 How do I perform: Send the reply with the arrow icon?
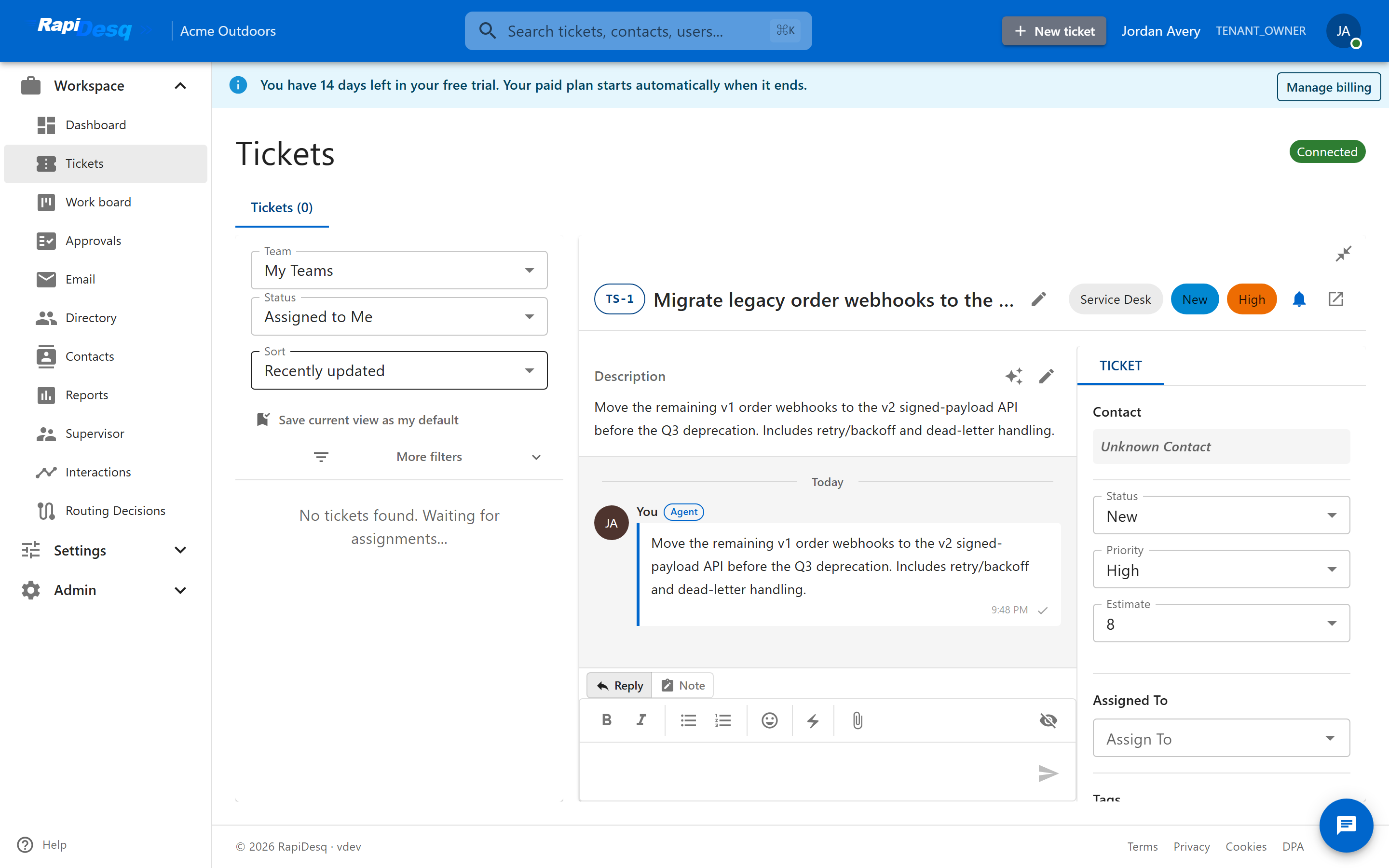[1048, 773]
